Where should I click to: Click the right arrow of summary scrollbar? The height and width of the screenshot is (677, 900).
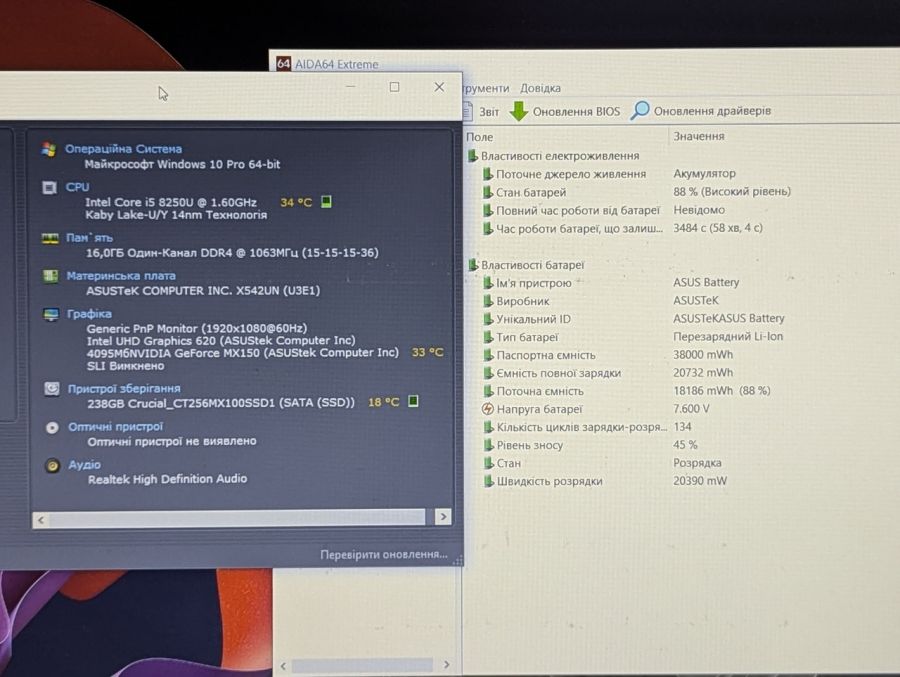click(443, 517)
